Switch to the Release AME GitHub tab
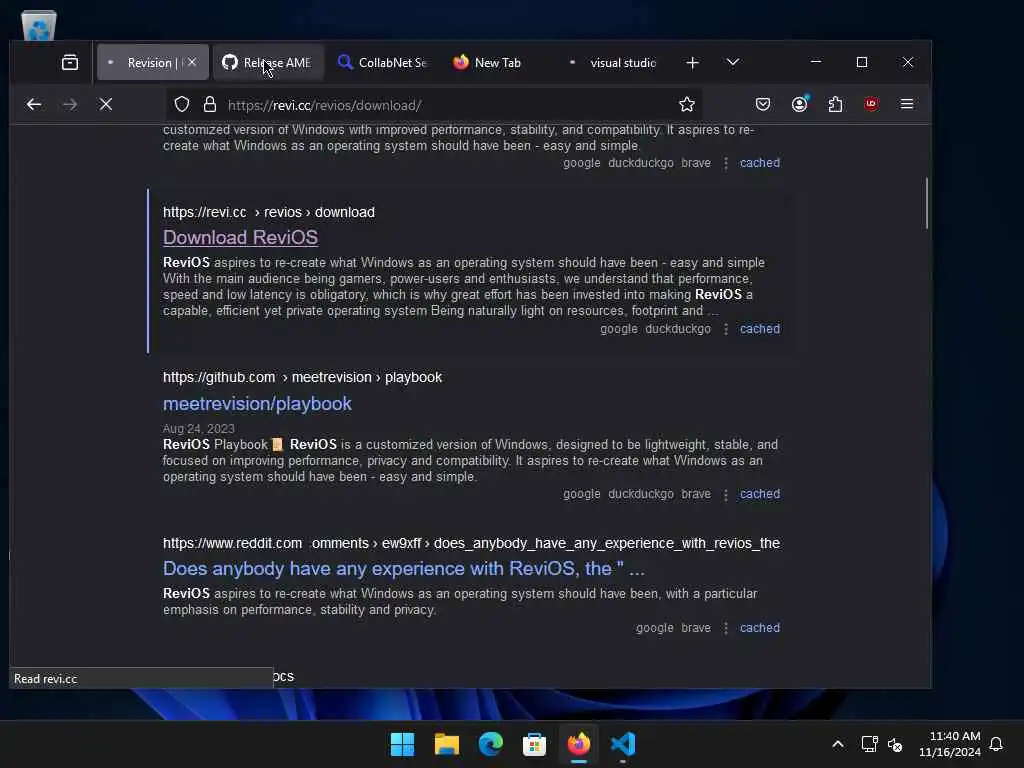 pyautogui.click(x=268, y=63)
